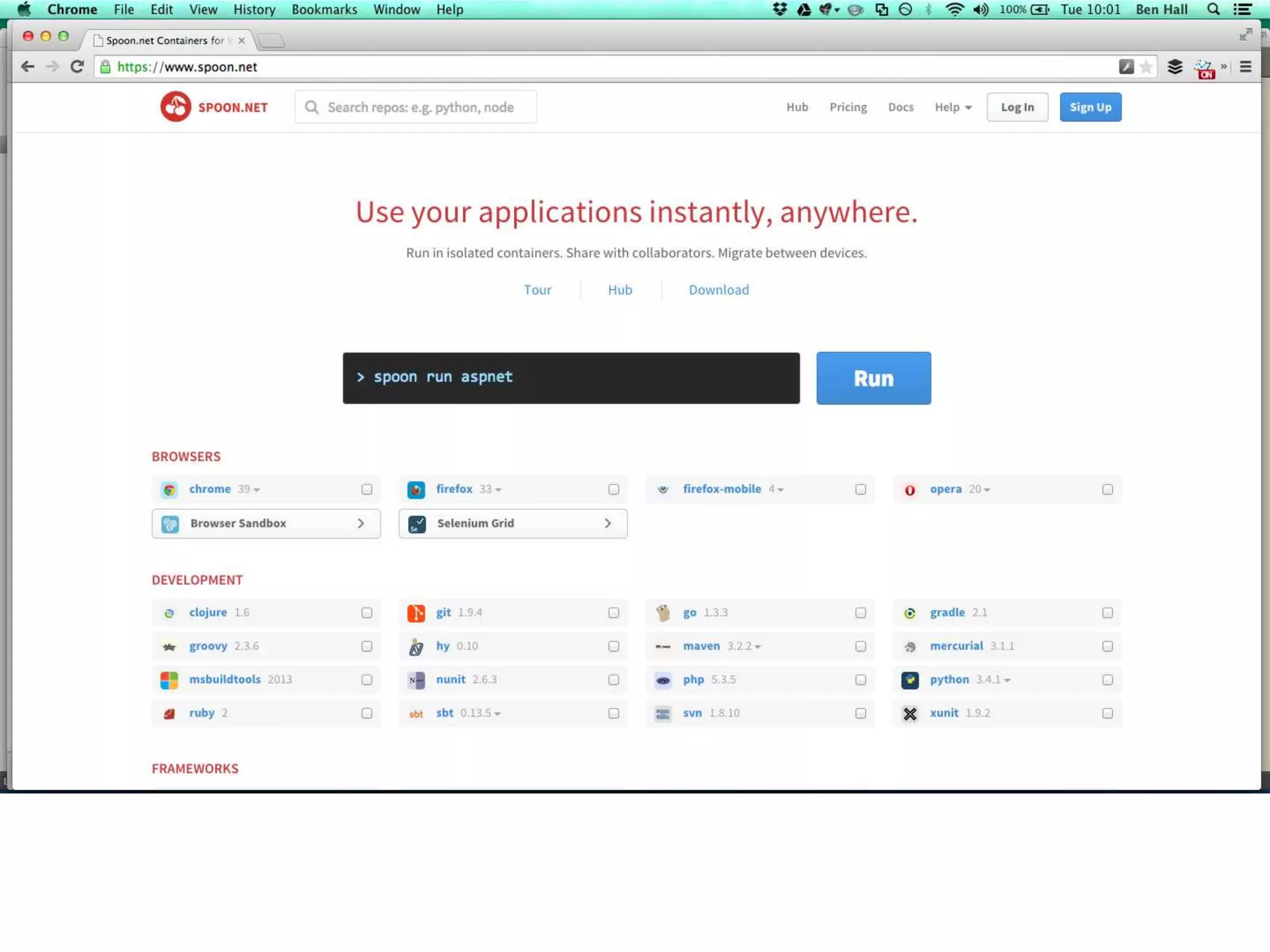
Task: Click the spoon run aspnet command box
Action: tap(571, 378)
